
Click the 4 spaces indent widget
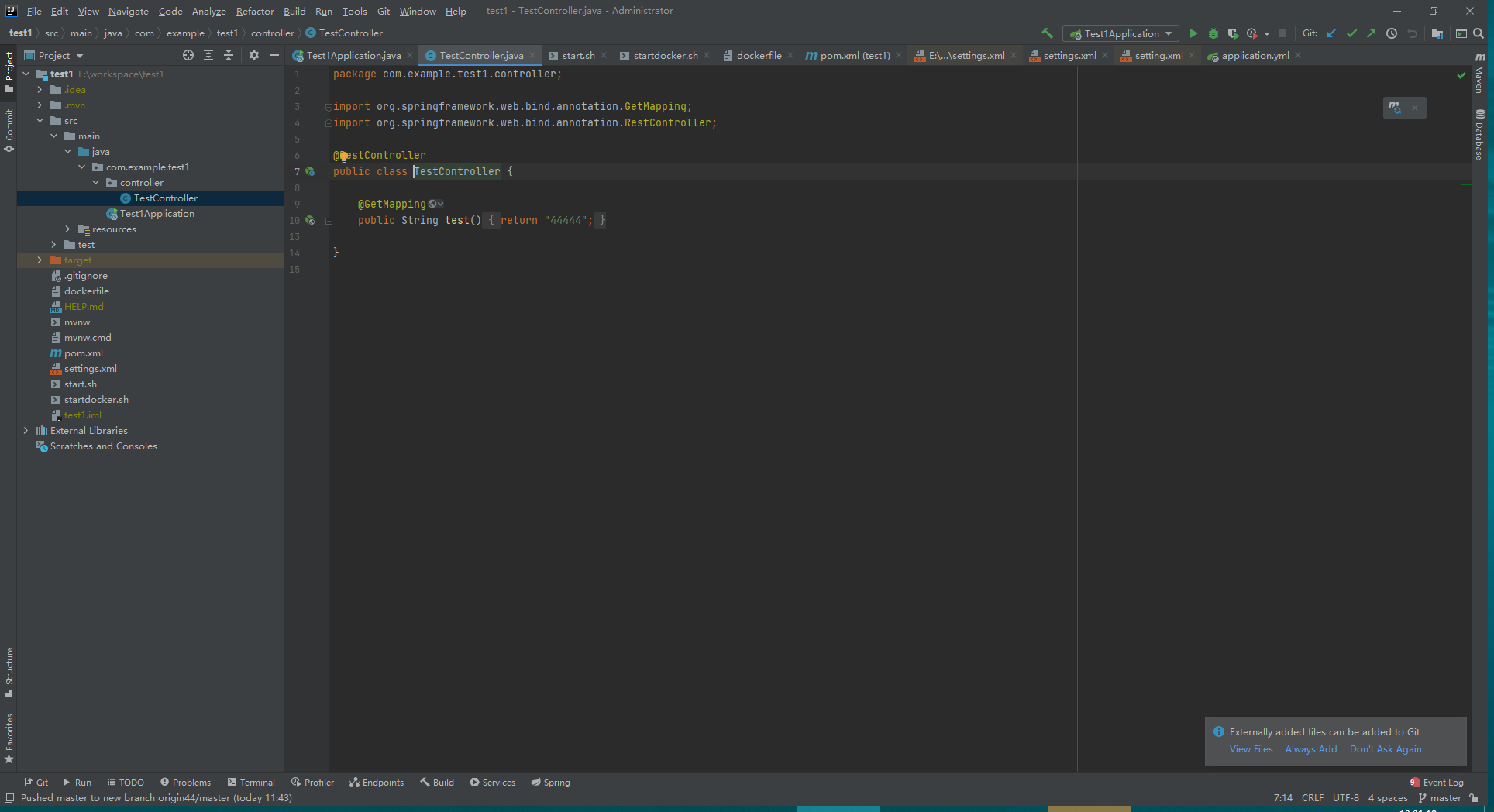pyautogui.click(x=1388, y=797)
